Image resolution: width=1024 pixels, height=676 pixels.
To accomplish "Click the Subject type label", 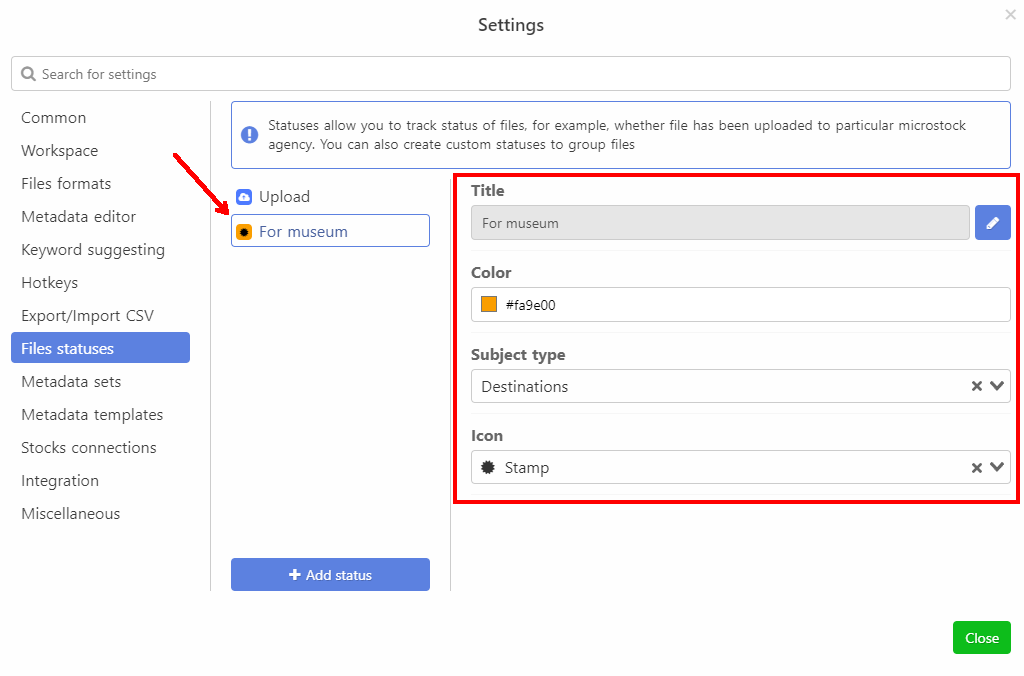I will [519, 355].
